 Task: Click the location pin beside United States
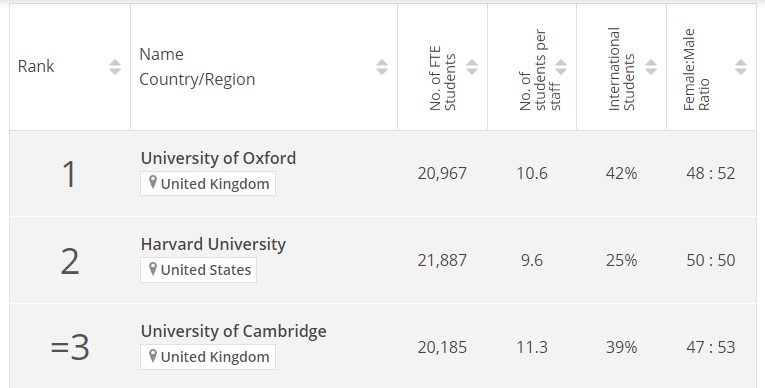tap(153, 269)
